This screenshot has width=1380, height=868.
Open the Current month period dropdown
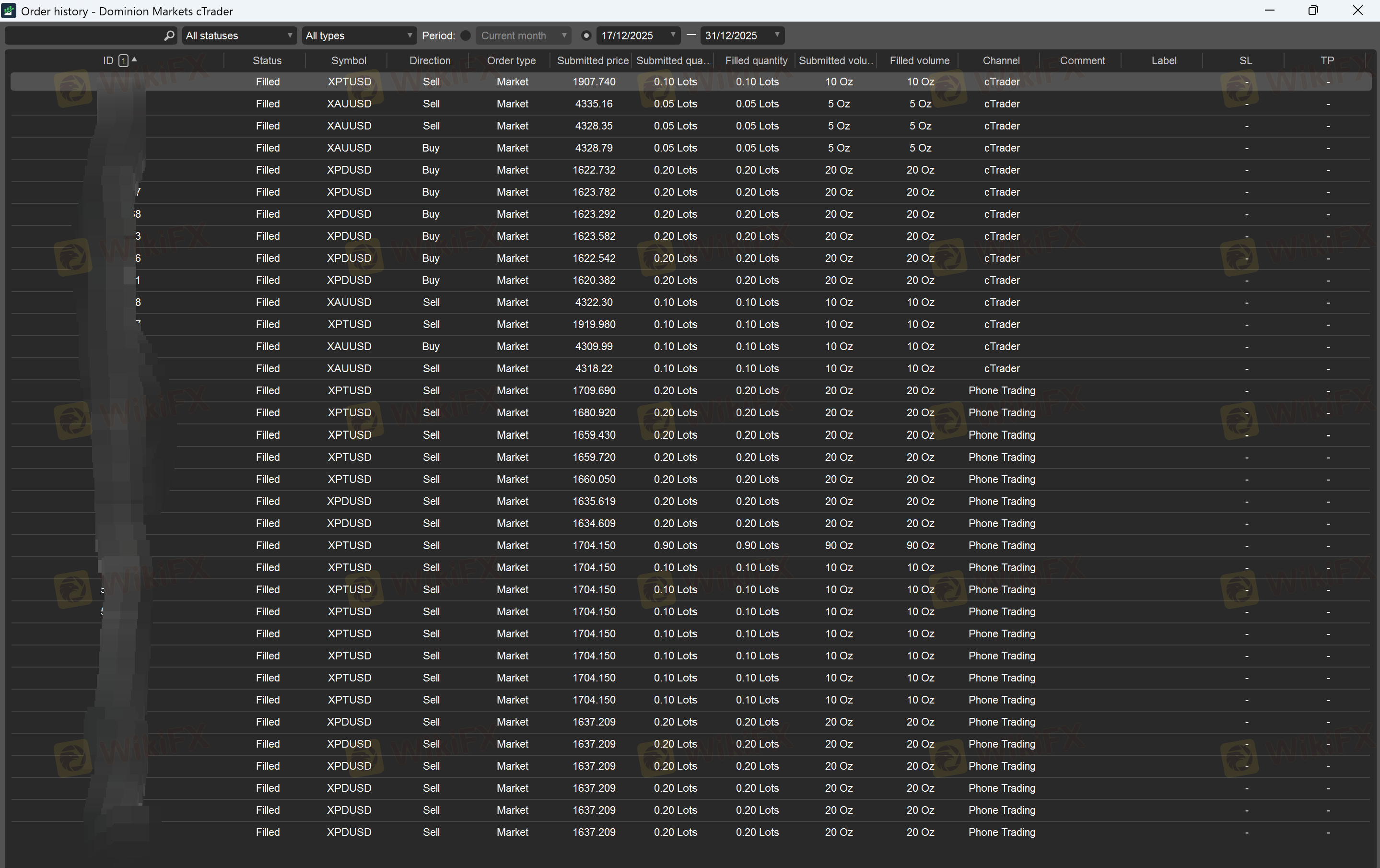click(523, 35)
